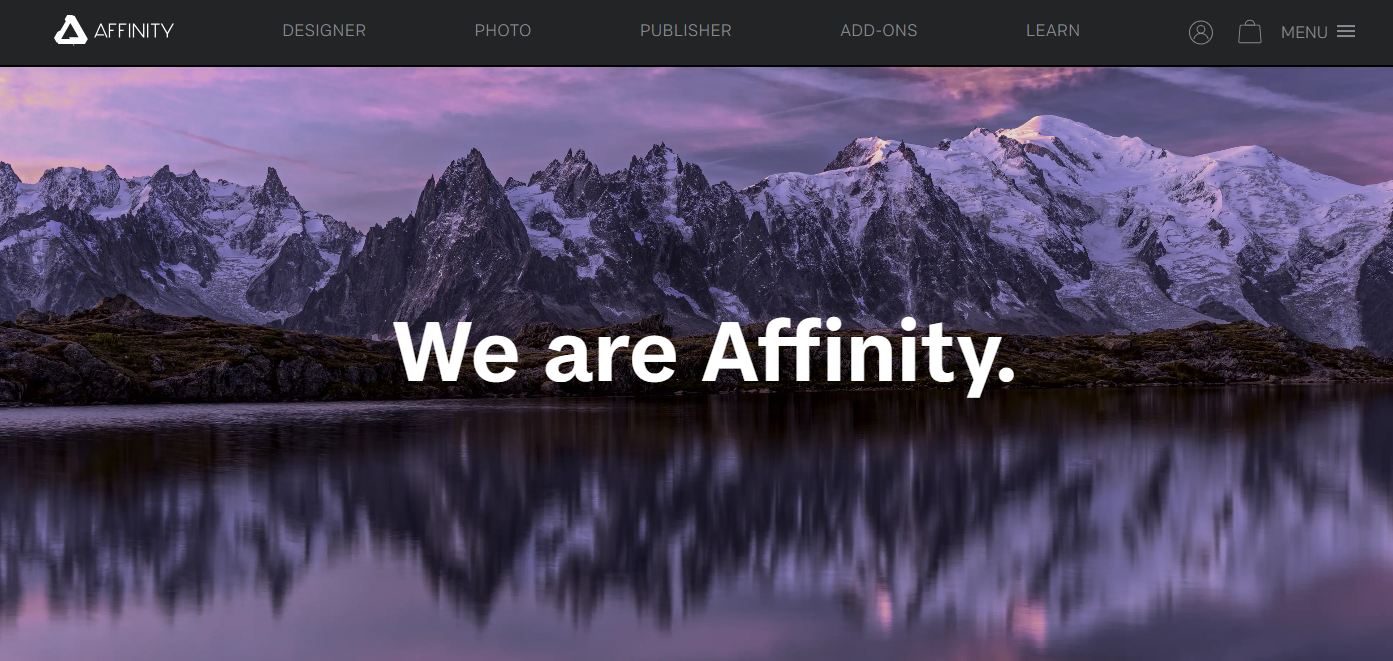1393x661 pixels.
Task: Go to the PHOTO product page
Action: click(503, 31)
